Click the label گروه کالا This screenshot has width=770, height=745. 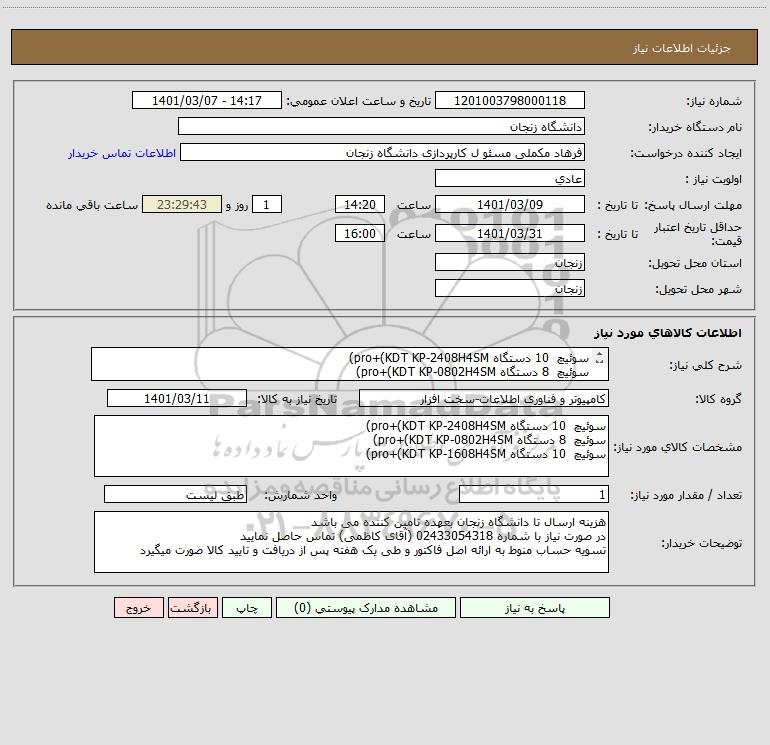(718, 399)
